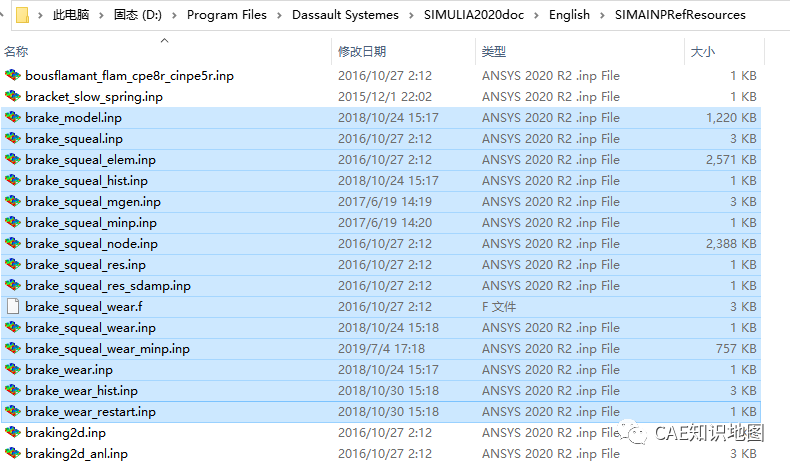This screenshot has height=467, width=790.
Task: Click SIMAINPRefResources breadcrumb
Action: click(x=680, y=15)
